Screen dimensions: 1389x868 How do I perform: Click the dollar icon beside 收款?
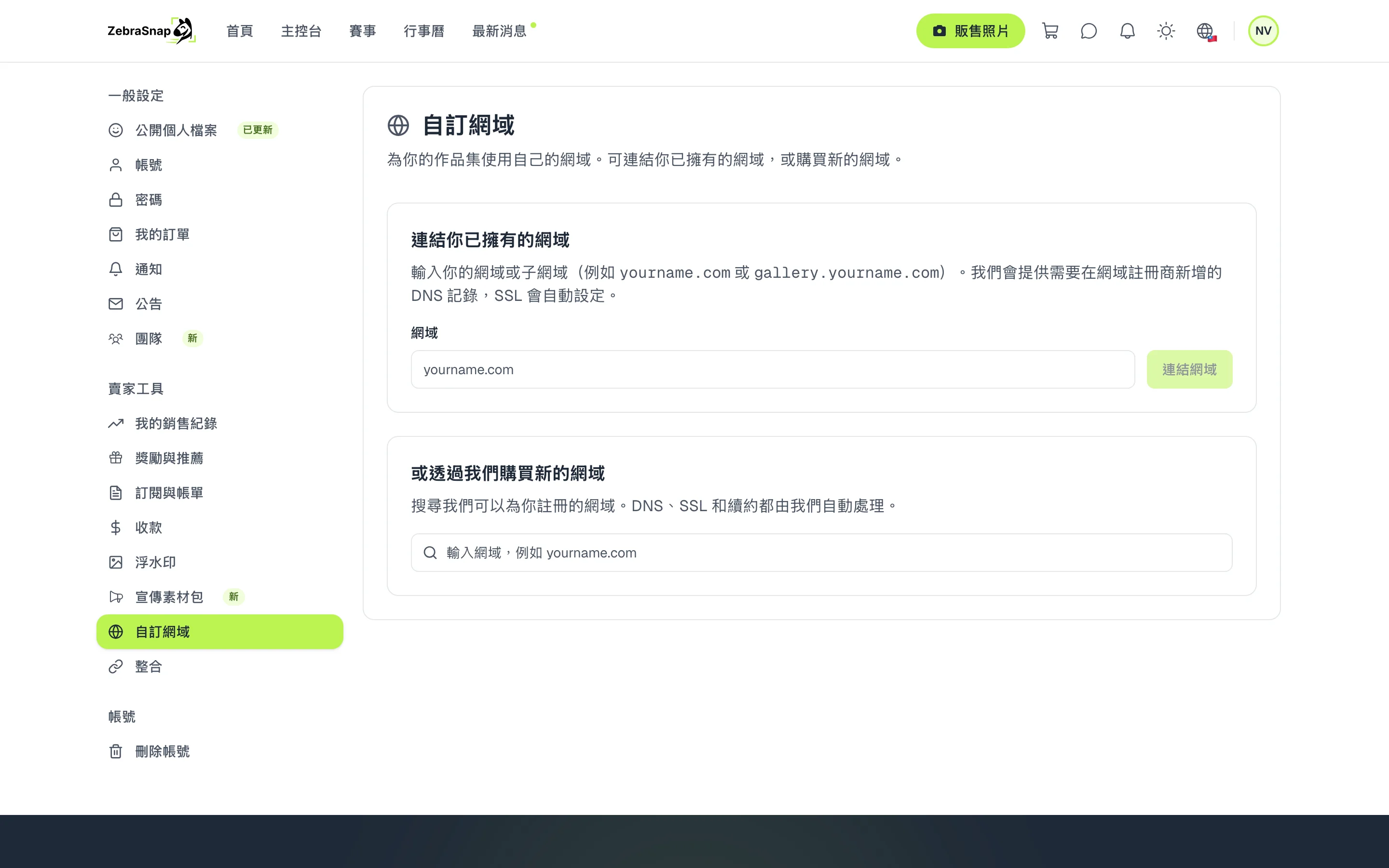coord(116,528)
